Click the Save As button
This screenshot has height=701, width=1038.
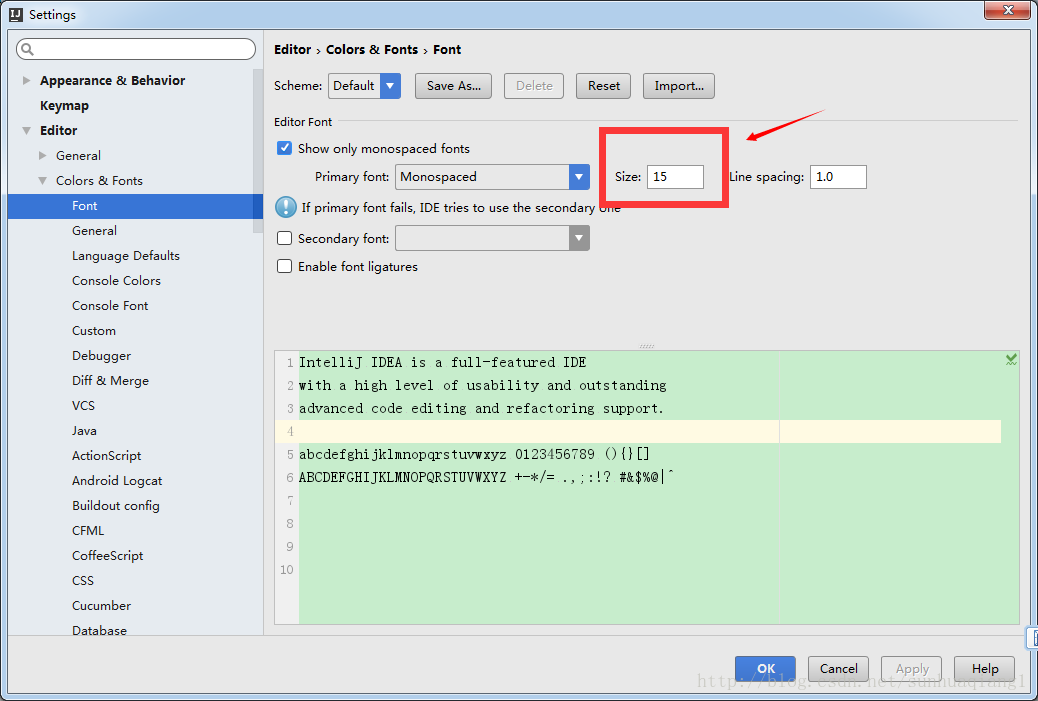point(453,86)
